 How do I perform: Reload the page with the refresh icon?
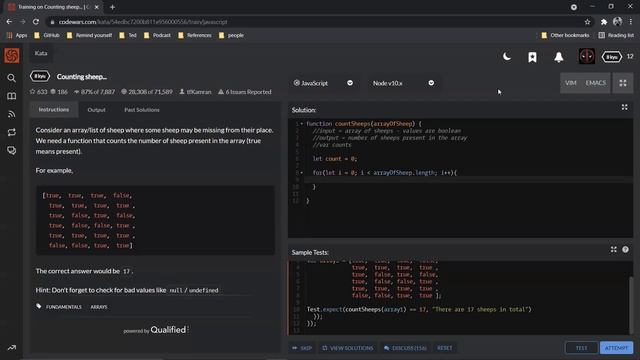tap(36, 22)
